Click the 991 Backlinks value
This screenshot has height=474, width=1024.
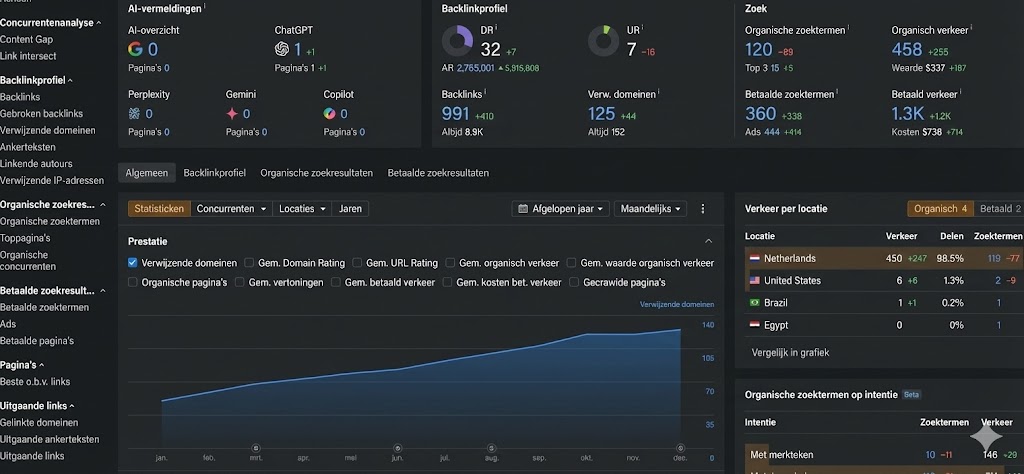pyautogui.click(x=455, y=114)
